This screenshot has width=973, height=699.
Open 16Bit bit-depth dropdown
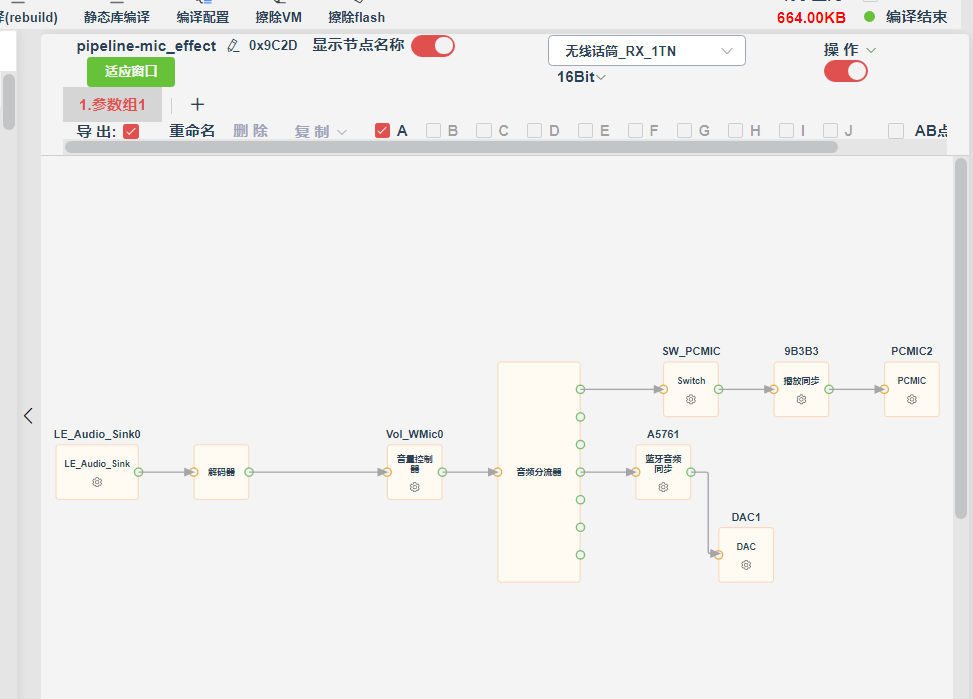tap(581, 77)
